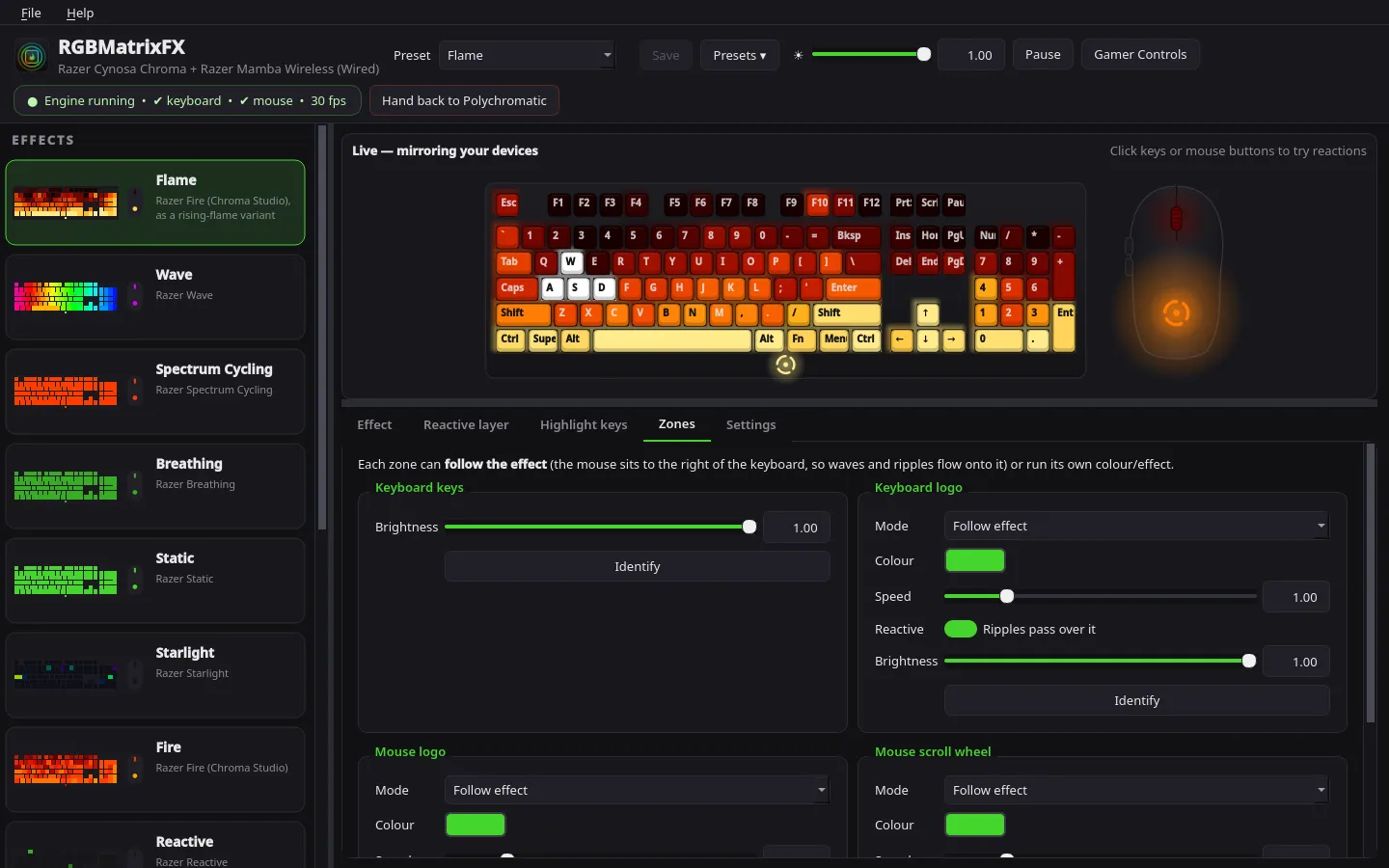This screenshot has width=1389, height=868.
Task: Click Mouse scroll wheel Colour swatch
Action: point(975,825)
